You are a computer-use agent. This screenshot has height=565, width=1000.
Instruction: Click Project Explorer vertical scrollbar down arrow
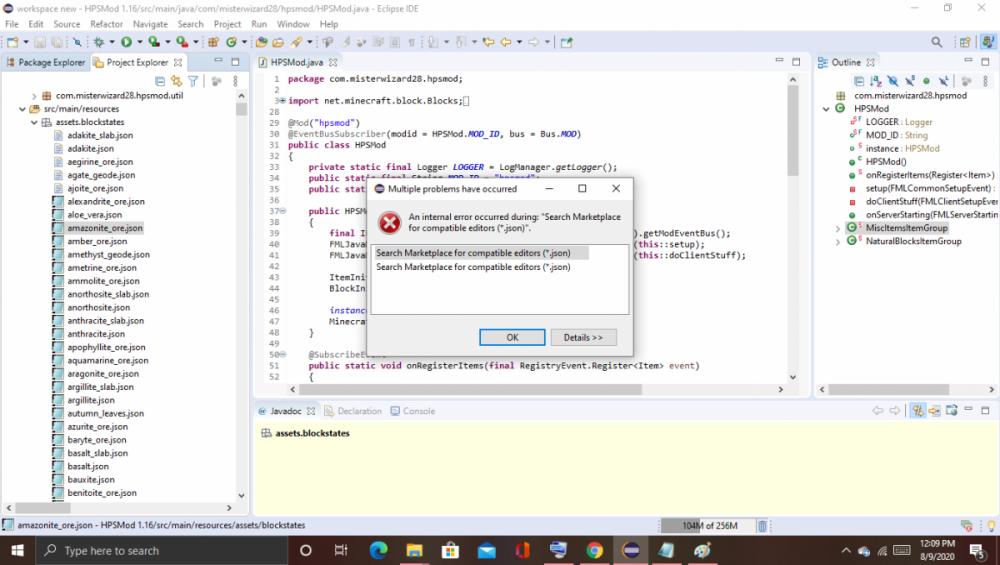coord(241,495)
